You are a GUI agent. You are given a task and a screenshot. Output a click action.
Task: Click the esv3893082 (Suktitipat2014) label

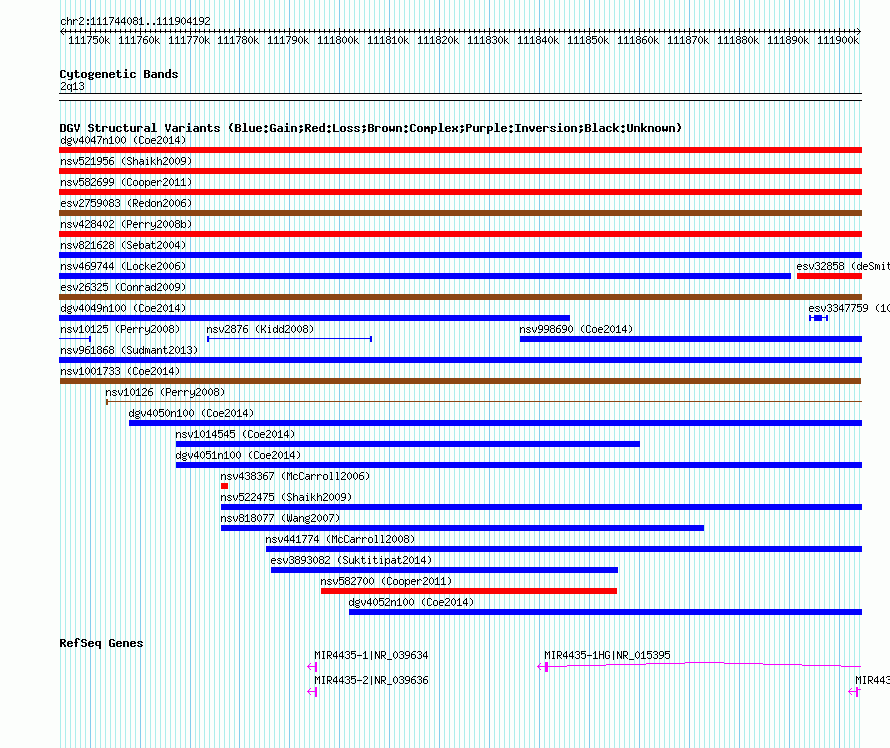point(351,560)
